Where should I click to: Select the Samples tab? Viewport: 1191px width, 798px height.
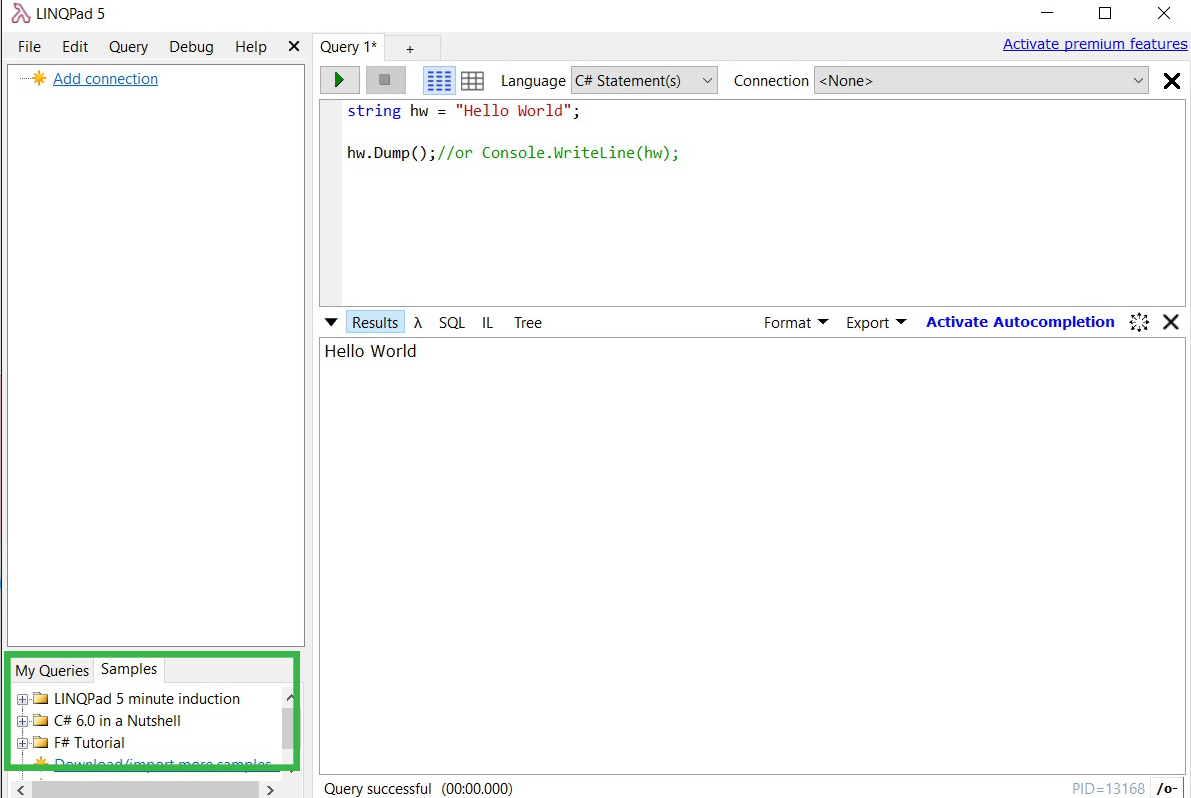129,669
